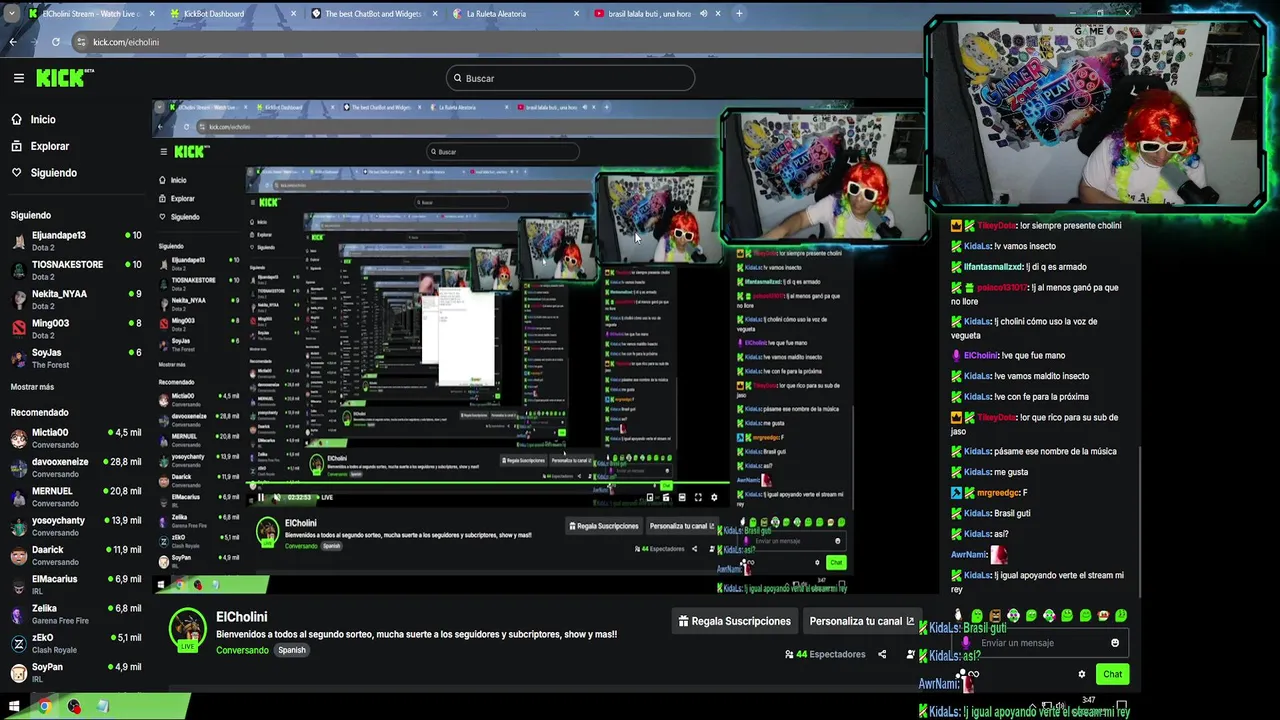Open davooxeneize recommended channel
This screenshot has height=720, width=1280.
[76, 467]
